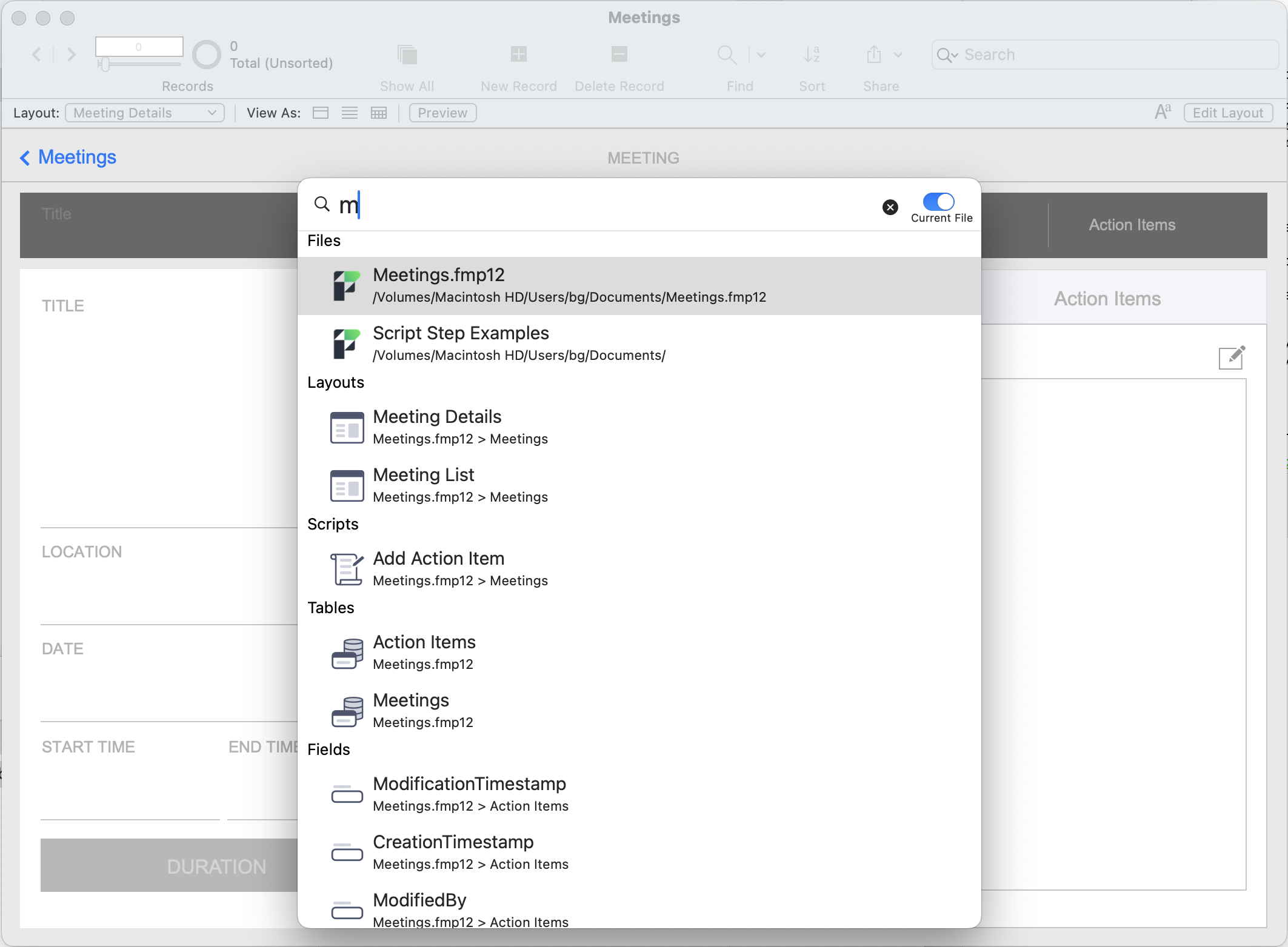Switch to View As List icon
The image size is (1288, 947).
[x=350, y=113]
